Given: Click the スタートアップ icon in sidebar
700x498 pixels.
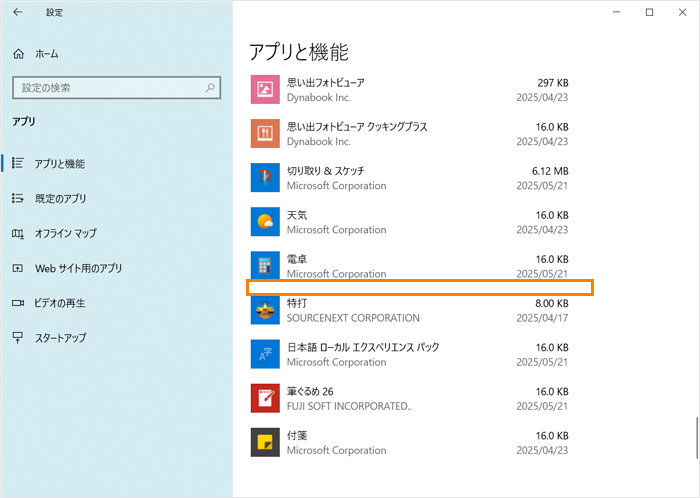Looking at the screenshot, I should pos(17,338).
